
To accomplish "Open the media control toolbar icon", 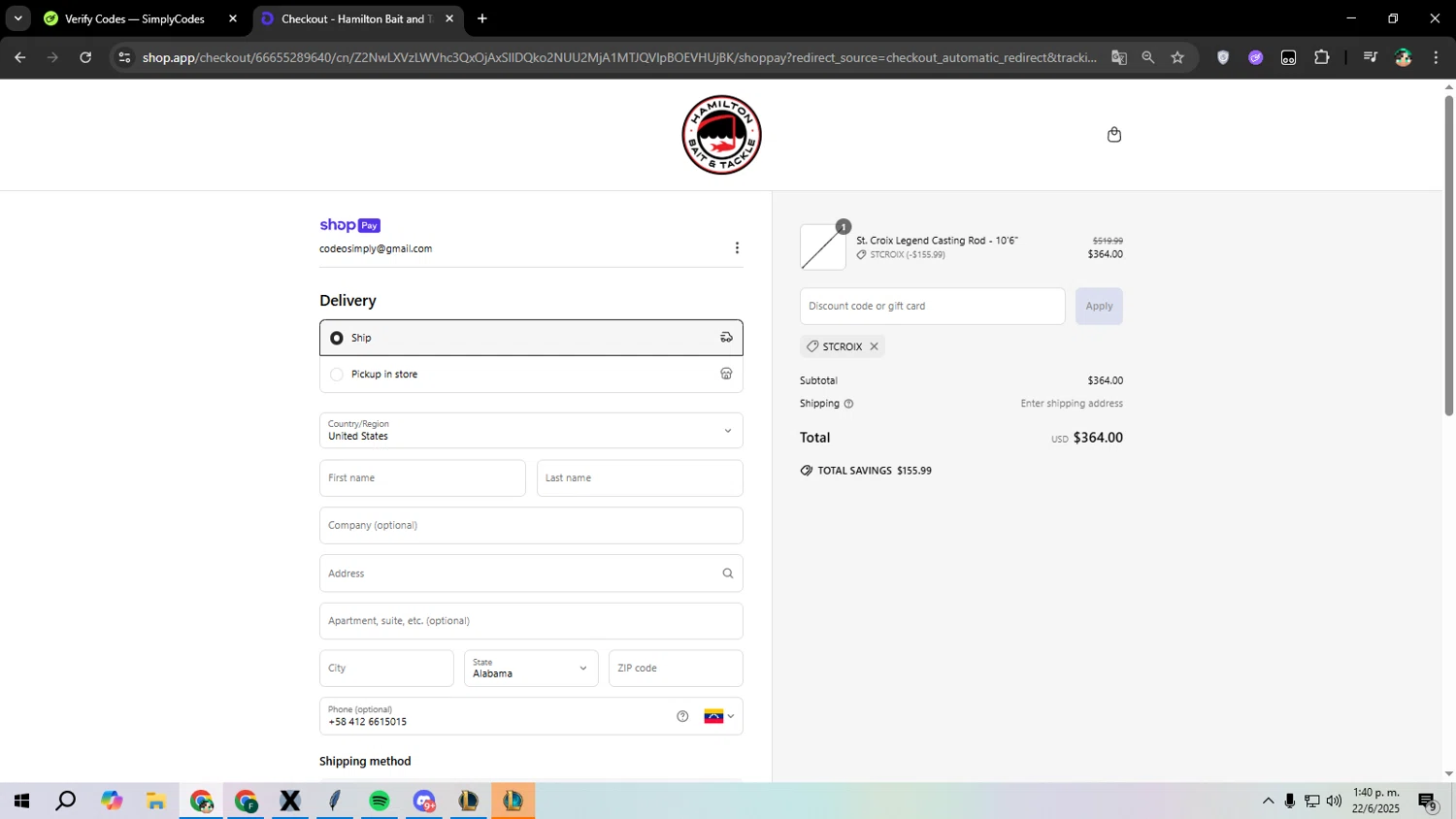I will [x=1370, y=57].
